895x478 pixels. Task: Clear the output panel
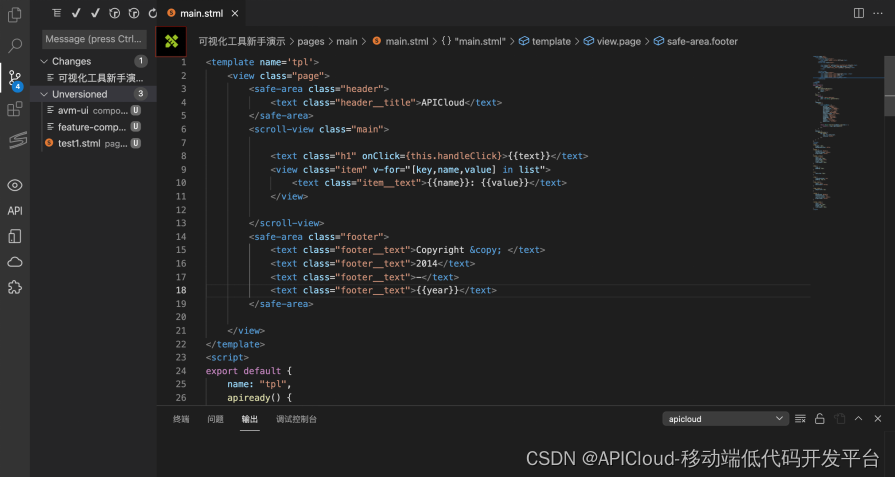click(800, 419)
